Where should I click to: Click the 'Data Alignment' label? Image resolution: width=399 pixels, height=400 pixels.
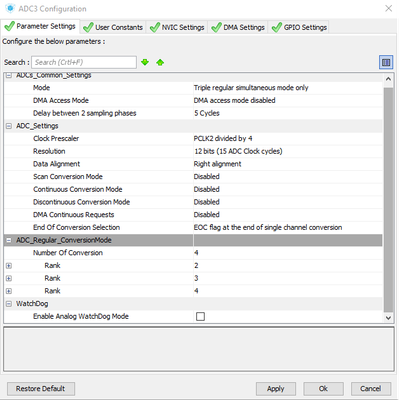[56, 164]
